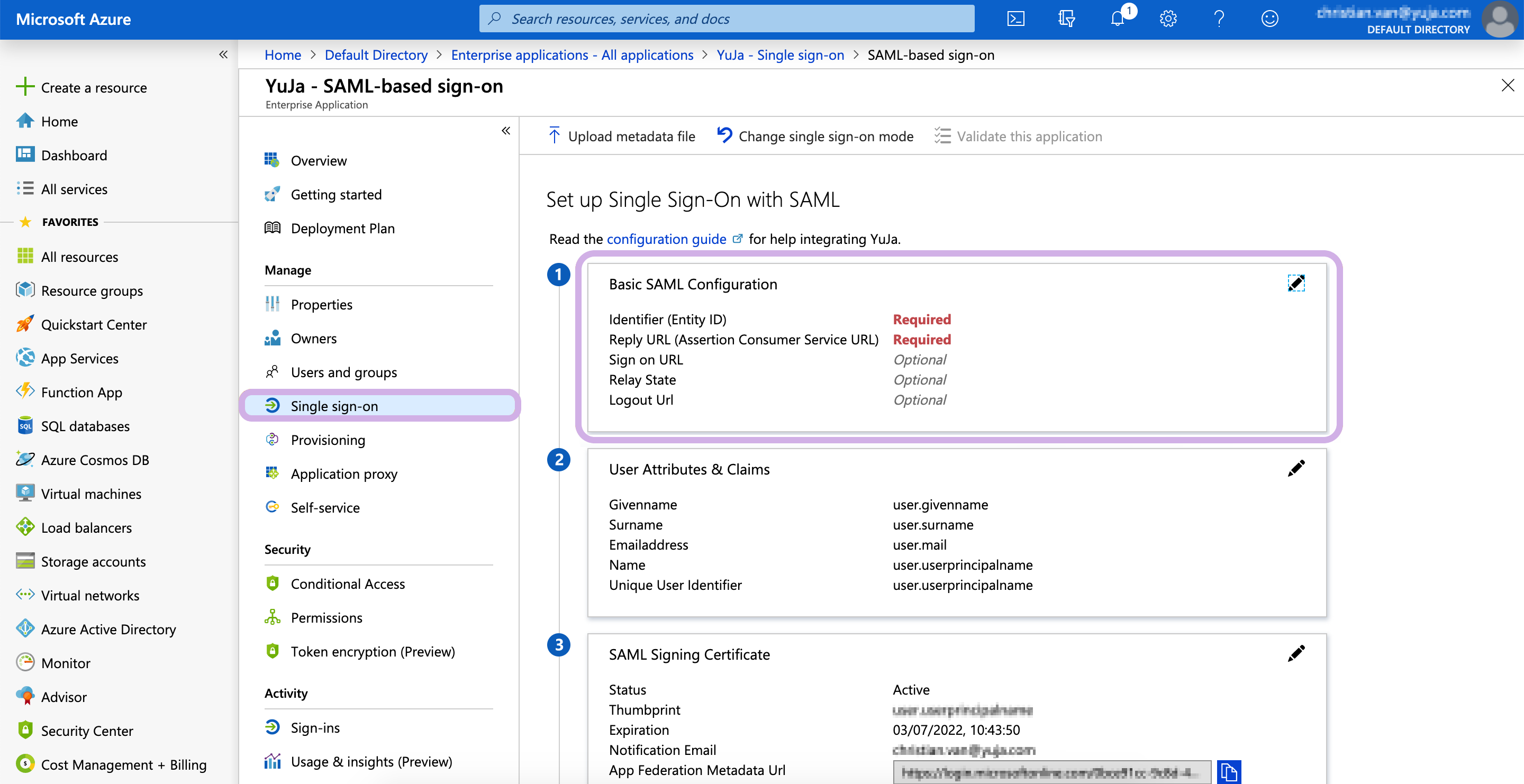This screenshot has height=784, width=1524.
Task: Copy the App Federation Metadata Url
Action: tap(1229, 772)
